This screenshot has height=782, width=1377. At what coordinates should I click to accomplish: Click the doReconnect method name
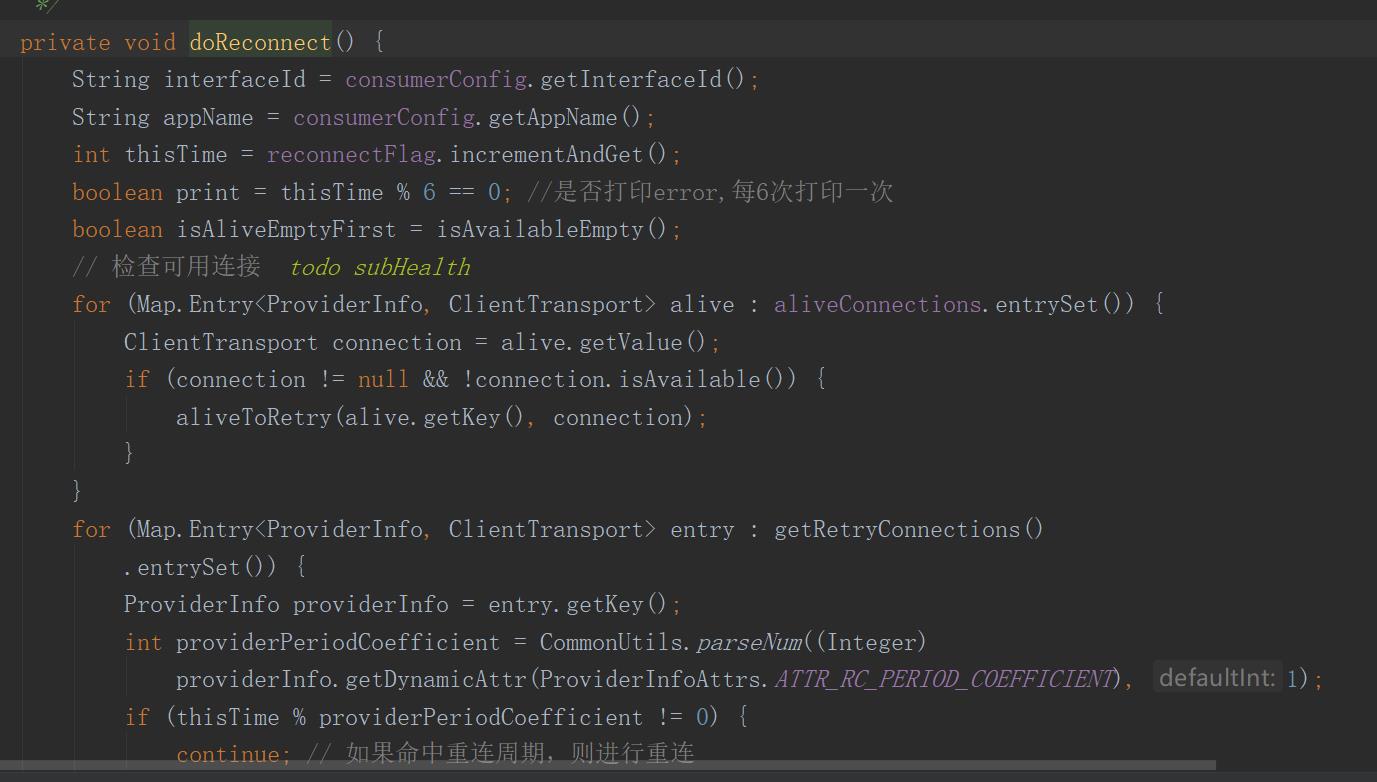pyautogui.click(x=260, y=42)
